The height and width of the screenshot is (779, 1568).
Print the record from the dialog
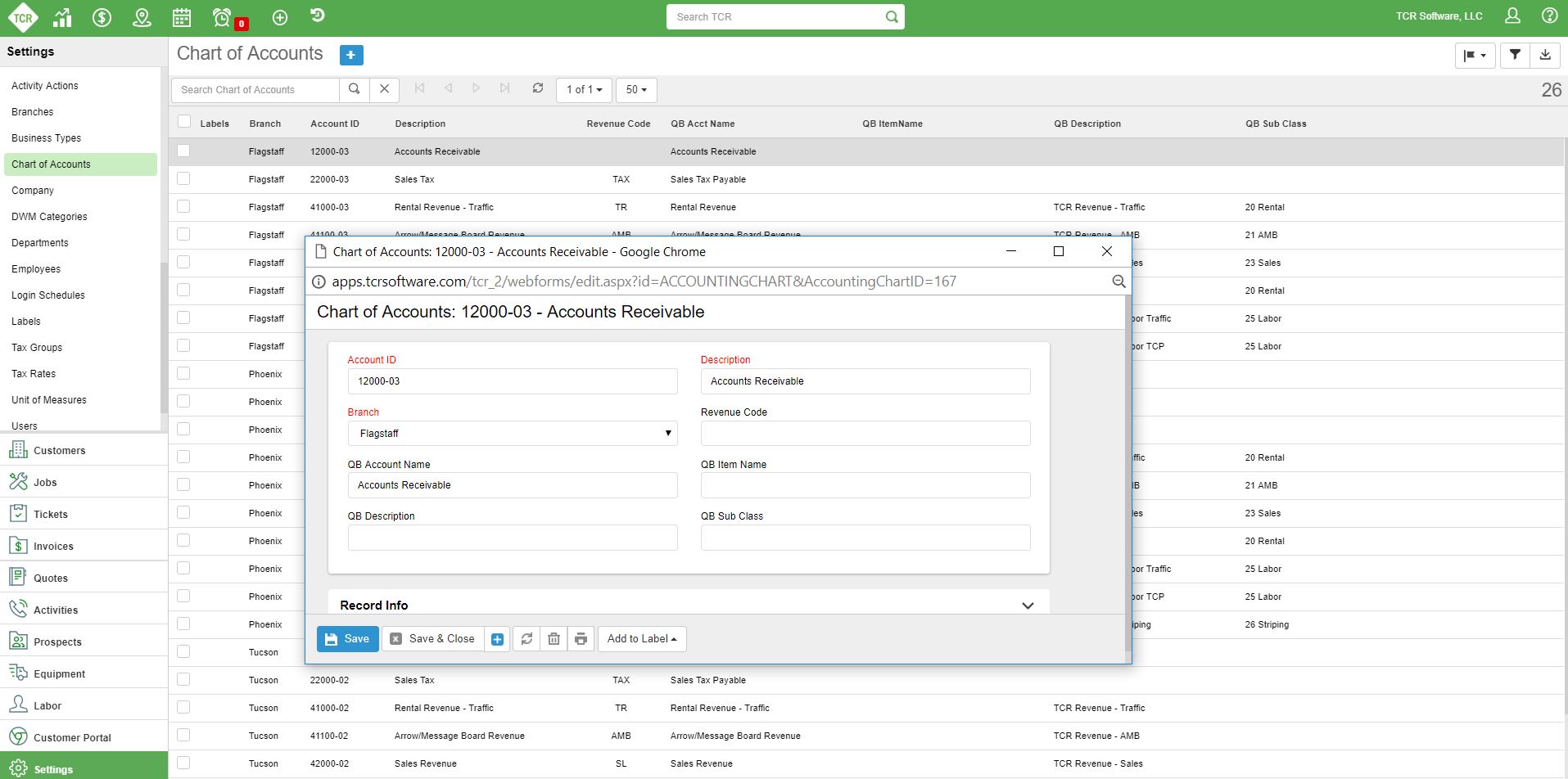pos(581,639)
